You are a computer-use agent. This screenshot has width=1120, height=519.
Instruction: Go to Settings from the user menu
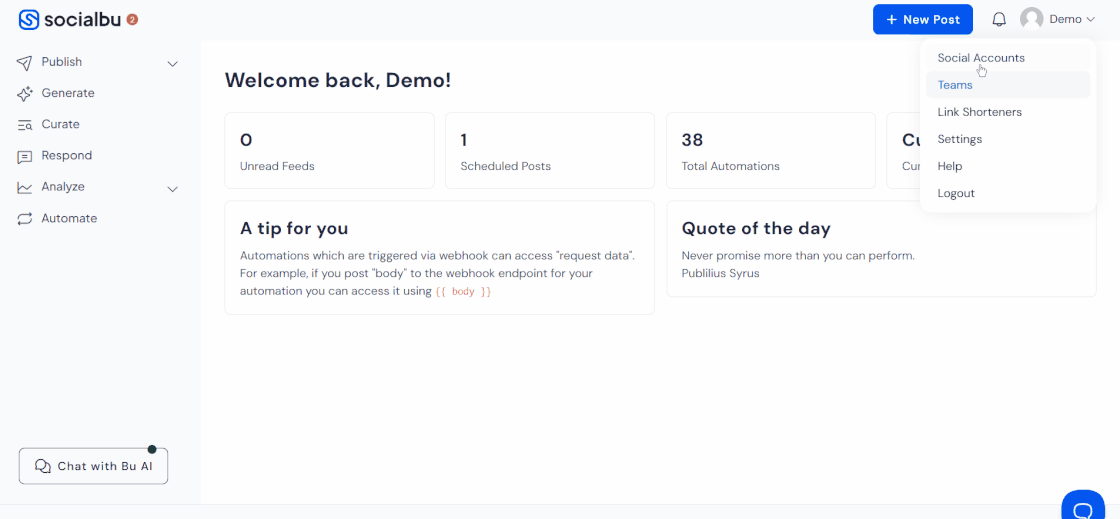pyautogui.click(x=960, y=139)
